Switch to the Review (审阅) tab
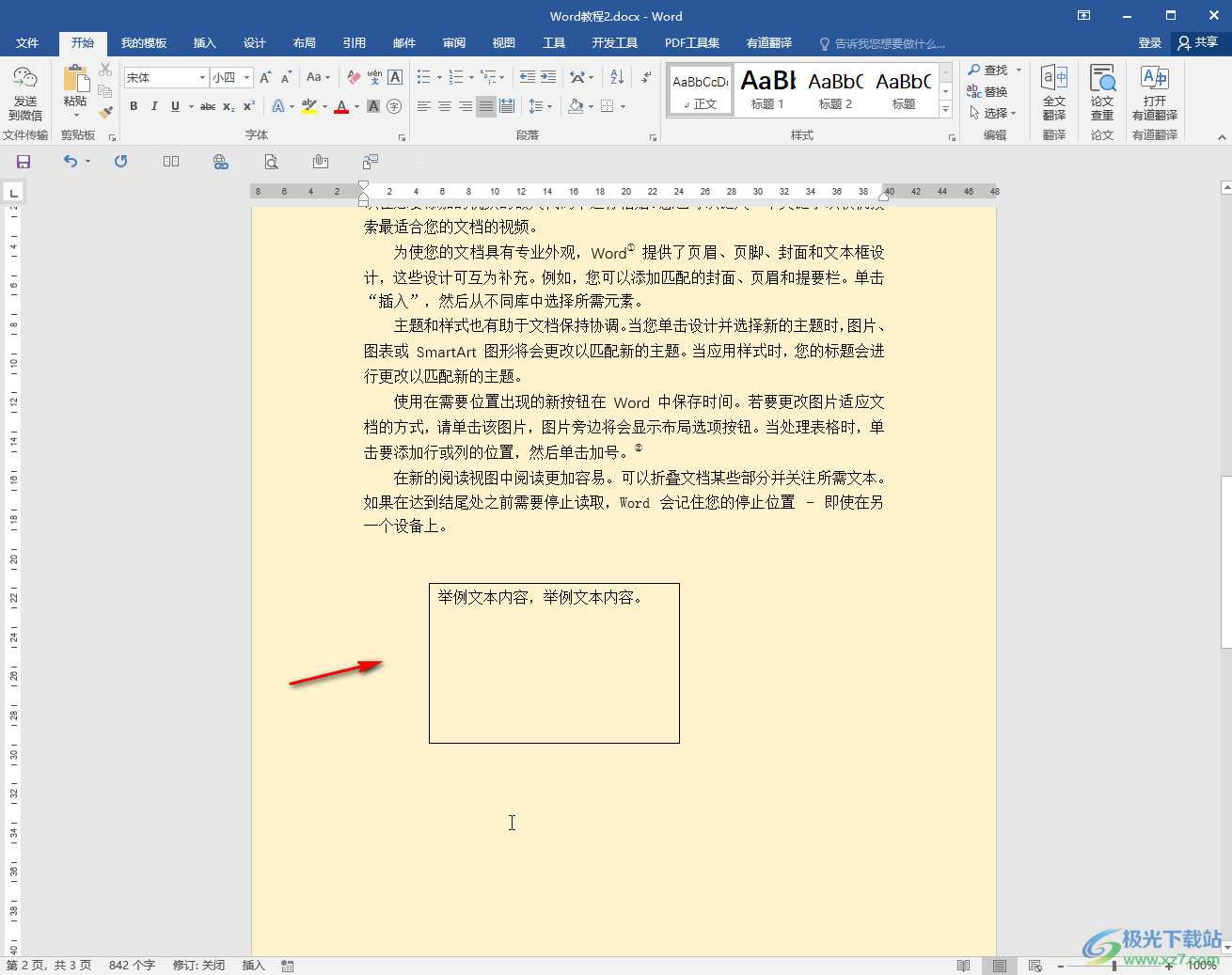Viewport: 1232px width, 975px height. point(453,43)
